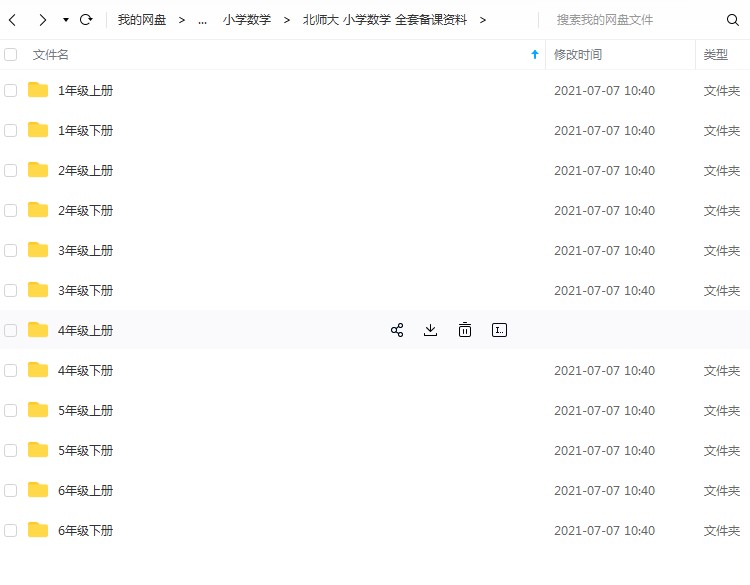Open the 3年级上册 folder name
Image resolution: width=750 pixels, height=585 pixels.
[x=86, y=250]
